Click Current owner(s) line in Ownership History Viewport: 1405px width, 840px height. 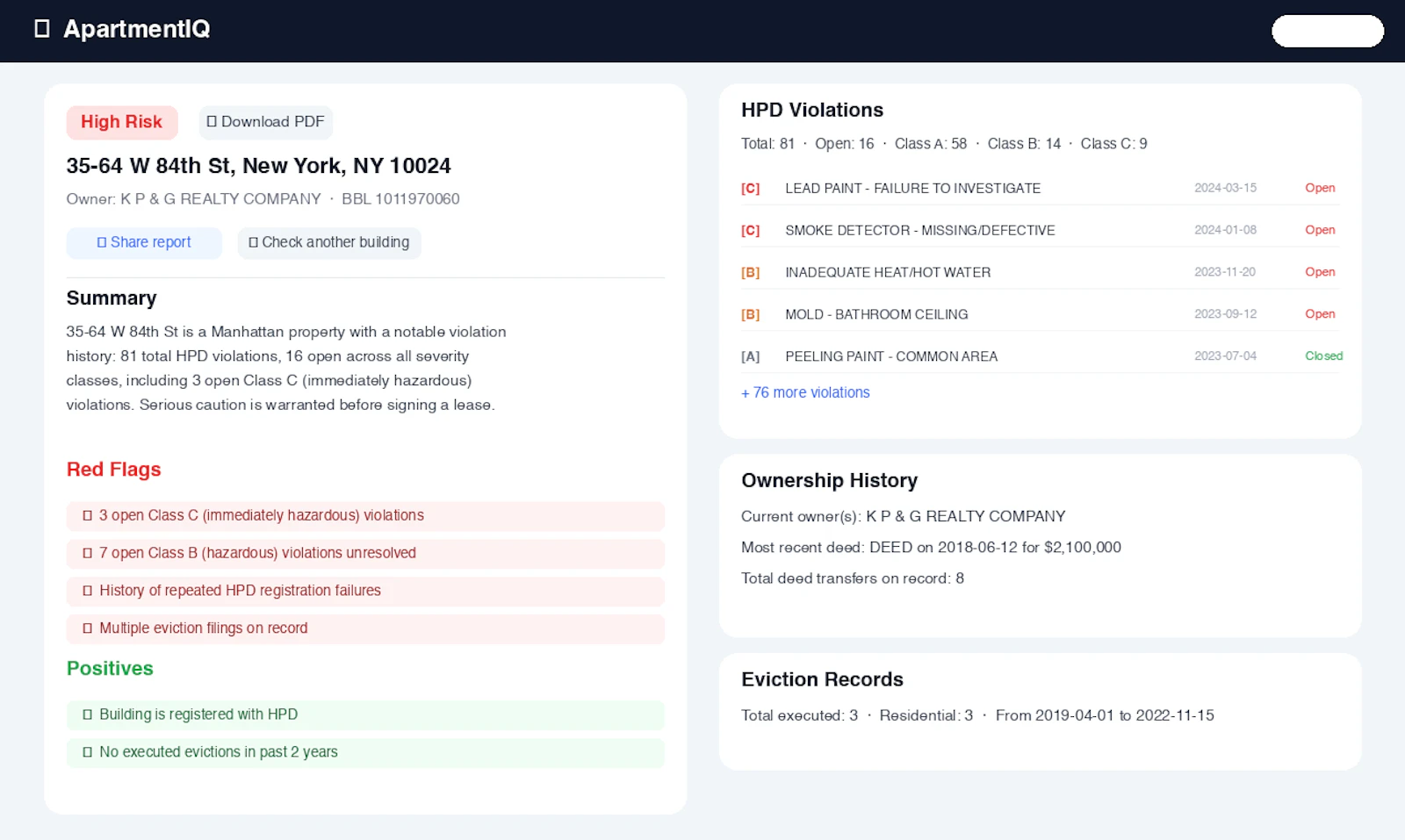point(903,517)
